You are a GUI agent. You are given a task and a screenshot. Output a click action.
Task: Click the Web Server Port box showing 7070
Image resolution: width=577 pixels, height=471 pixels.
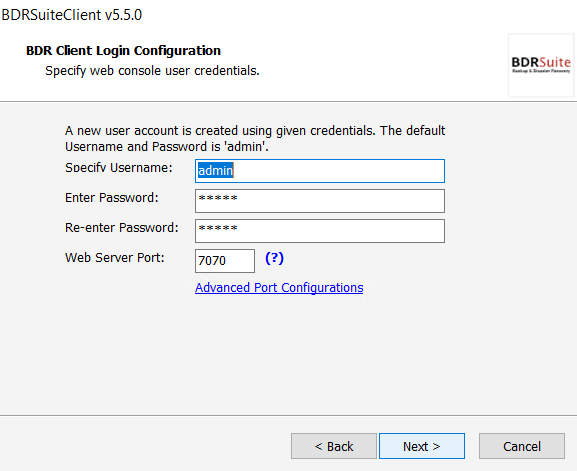tap(225, 261)
